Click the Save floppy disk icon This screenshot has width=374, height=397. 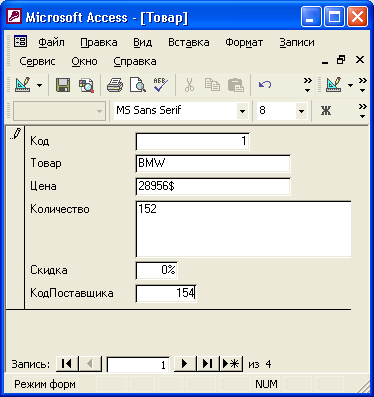(63, 85)
